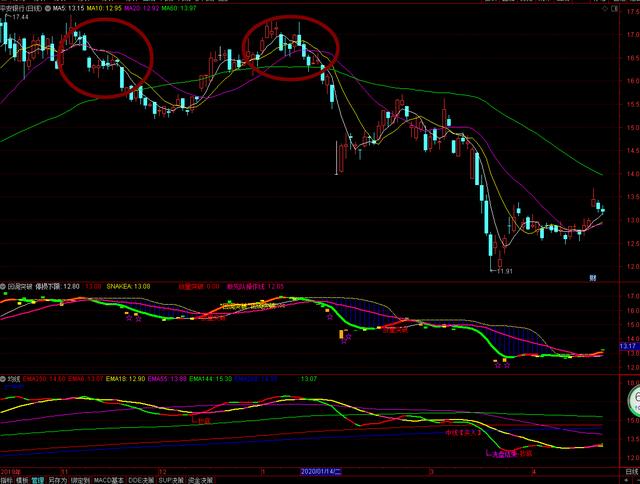This screenshot has width=640, height=484.
Task: Open the 均线 sub-chart settings icon
Action: click(4, 379)
